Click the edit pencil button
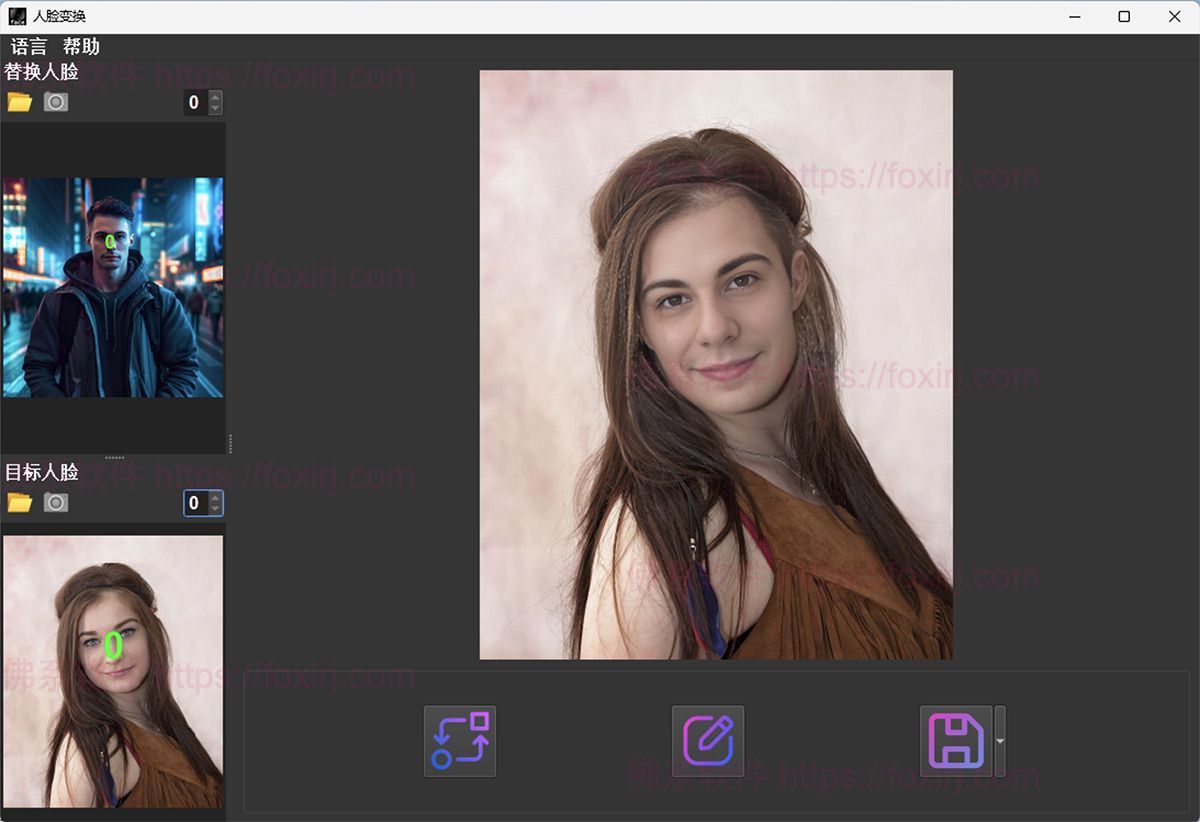The height and width of the screenshot is (822, 1200). point(708,741)
